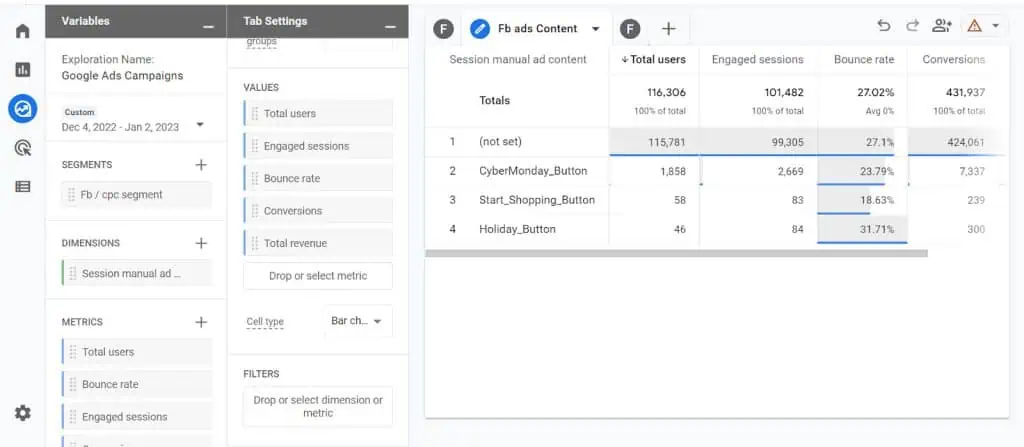
Task: Go to the Home icon in sidebar
Action: pos(22,31)
